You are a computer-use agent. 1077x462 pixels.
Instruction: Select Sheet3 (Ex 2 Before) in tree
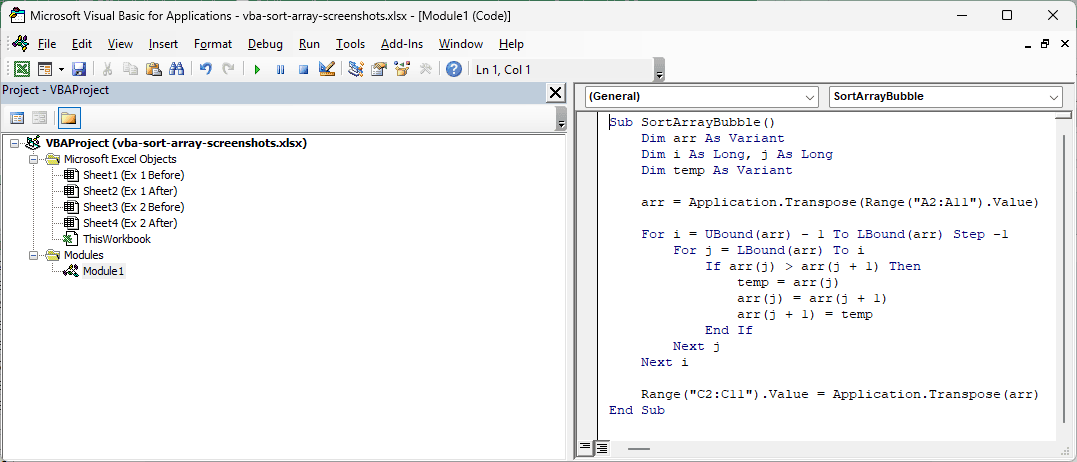[133, 207]
